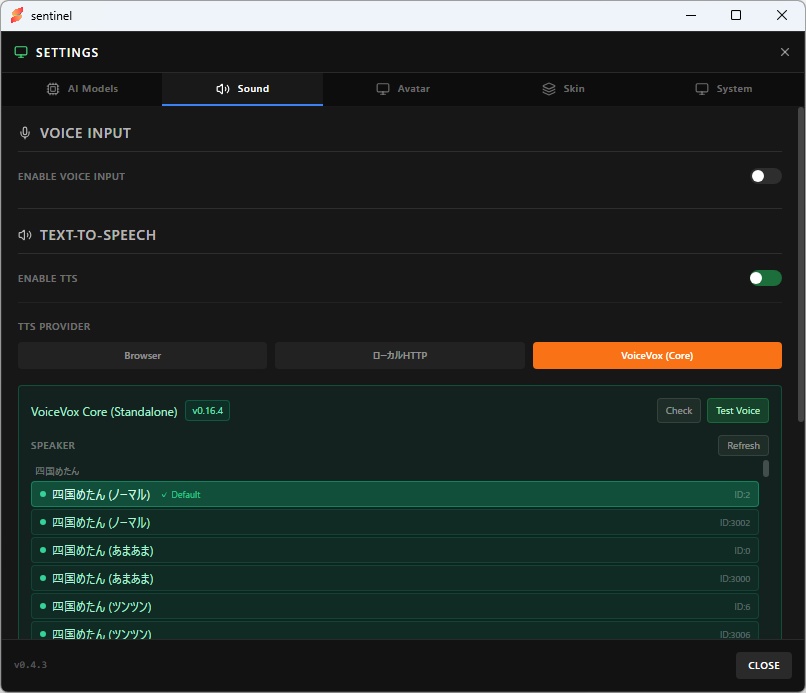
Task: Switch to the Skin tab
Action: pyautogui.click(x=563, y=89)
